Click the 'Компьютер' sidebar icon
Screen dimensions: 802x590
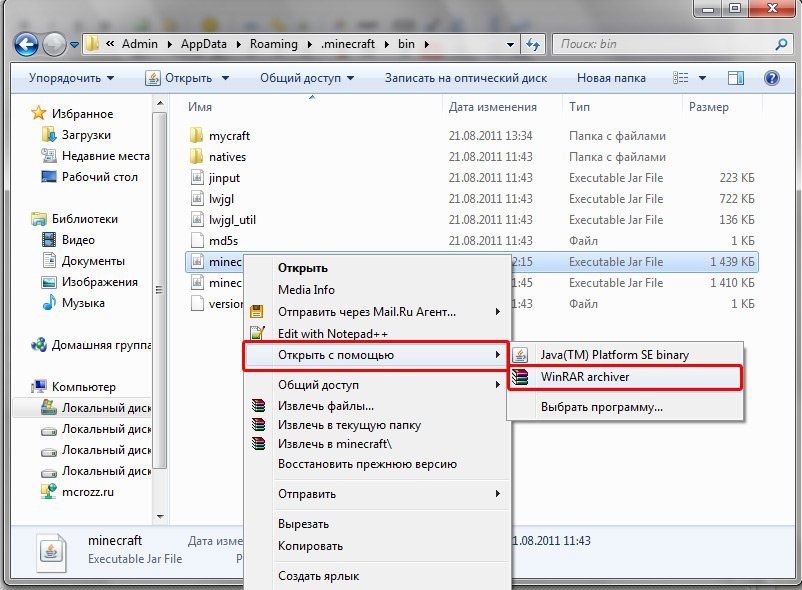pos(38,387)
